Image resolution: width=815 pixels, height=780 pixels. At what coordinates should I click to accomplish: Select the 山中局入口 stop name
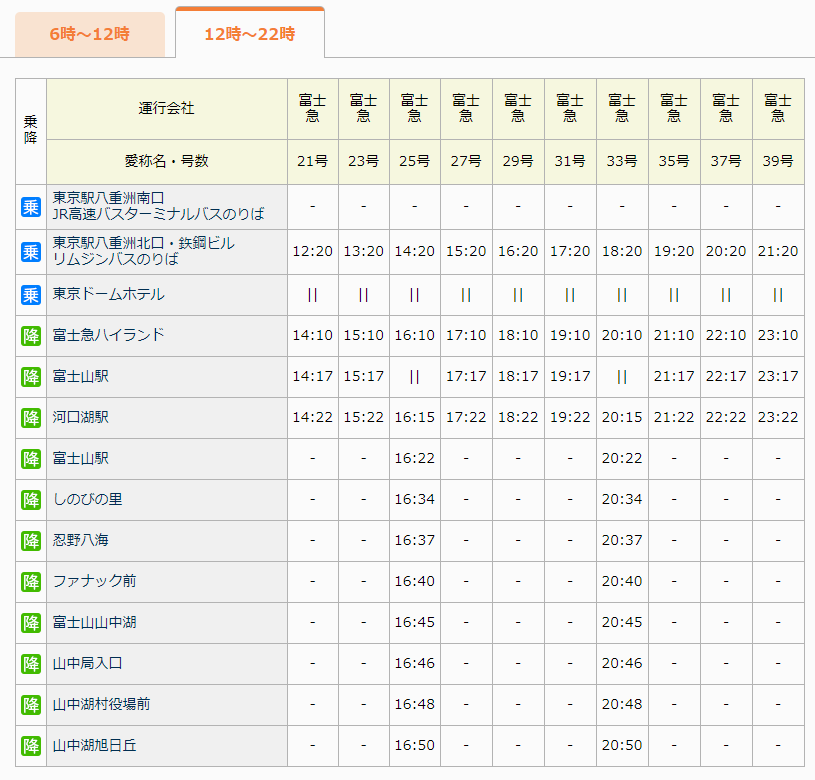pos(87,663)
